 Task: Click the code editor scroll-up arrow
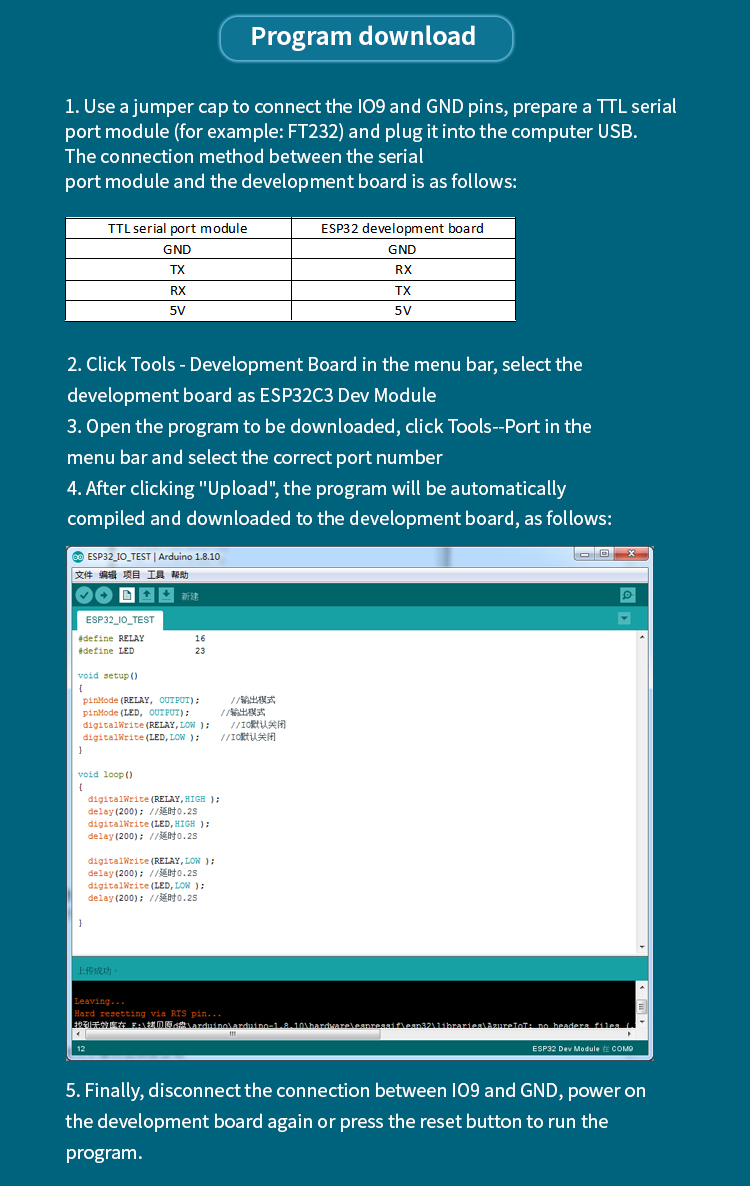click(x=642, y=638)
